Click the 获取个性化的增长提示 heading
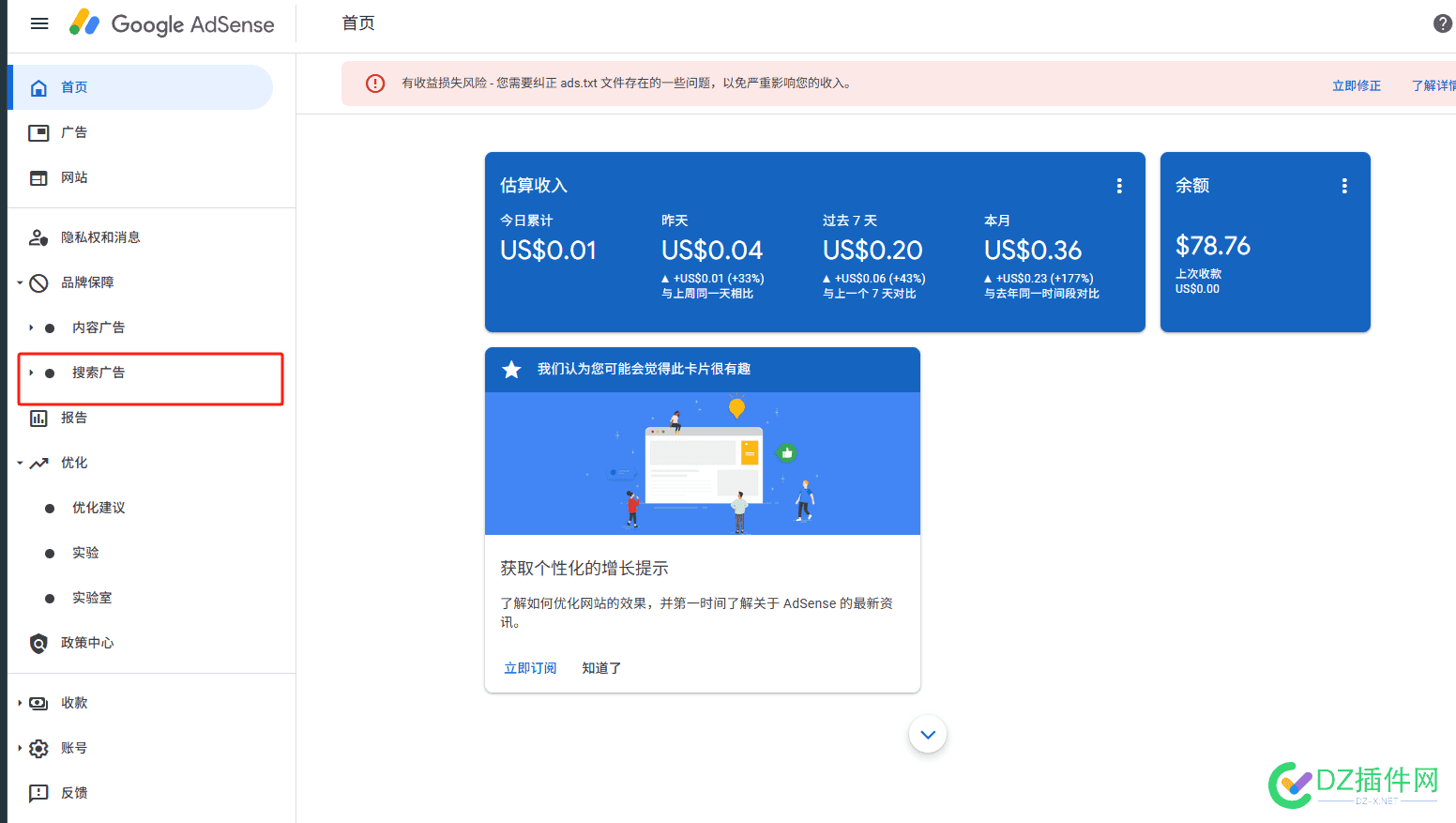1456x823 pixels. click(584, 568)
